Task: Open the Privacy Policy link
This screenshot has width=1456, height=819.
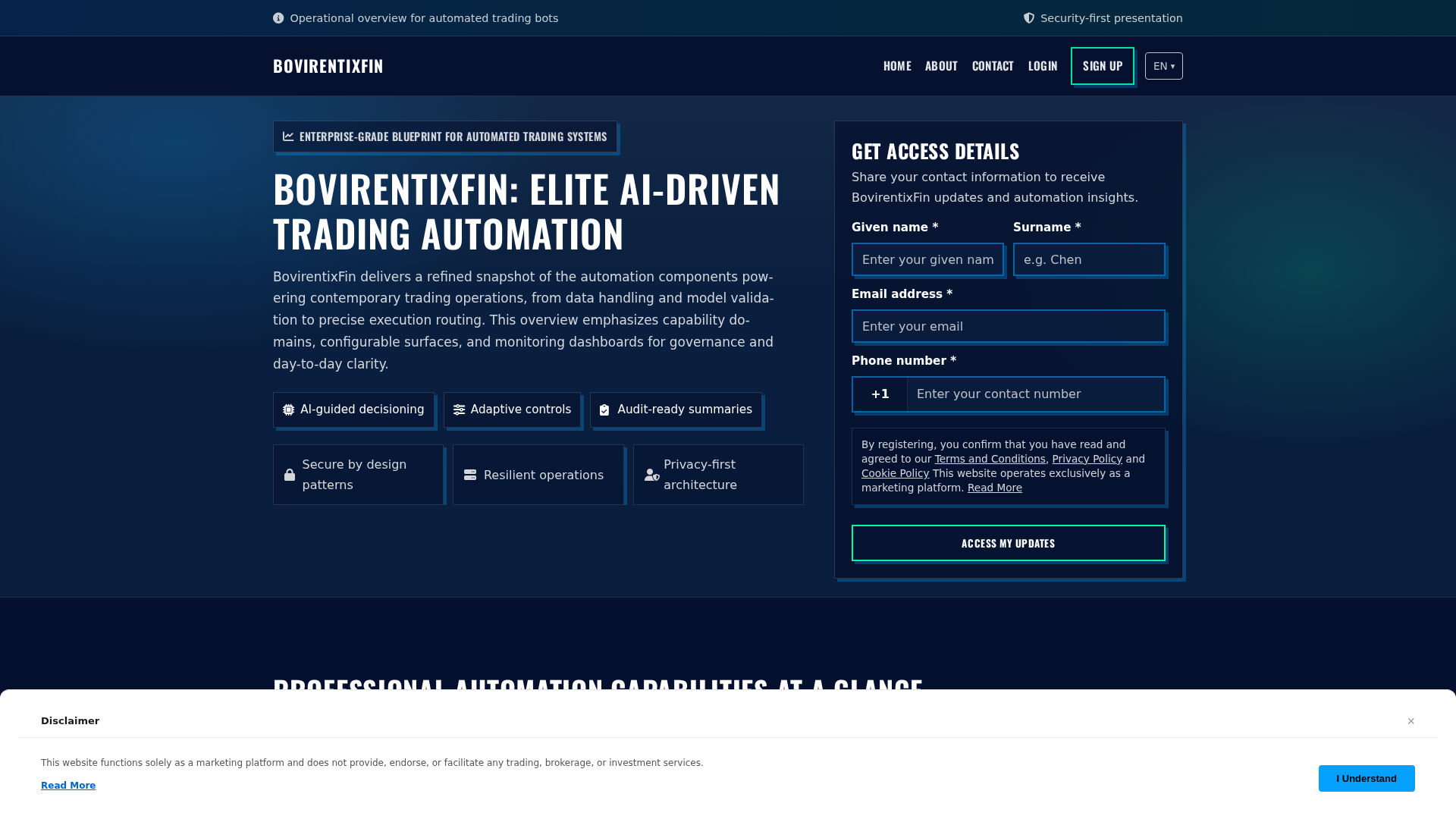Action: pos(1087,459)
